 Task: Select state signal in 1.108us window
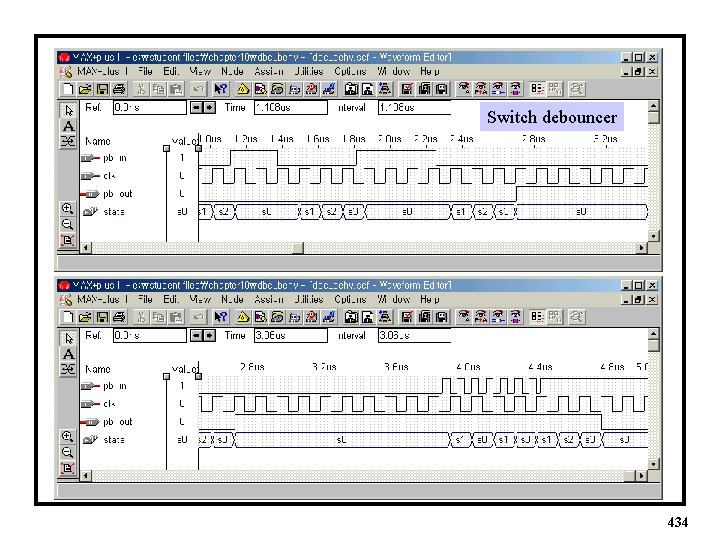click(x=103, y=212)
